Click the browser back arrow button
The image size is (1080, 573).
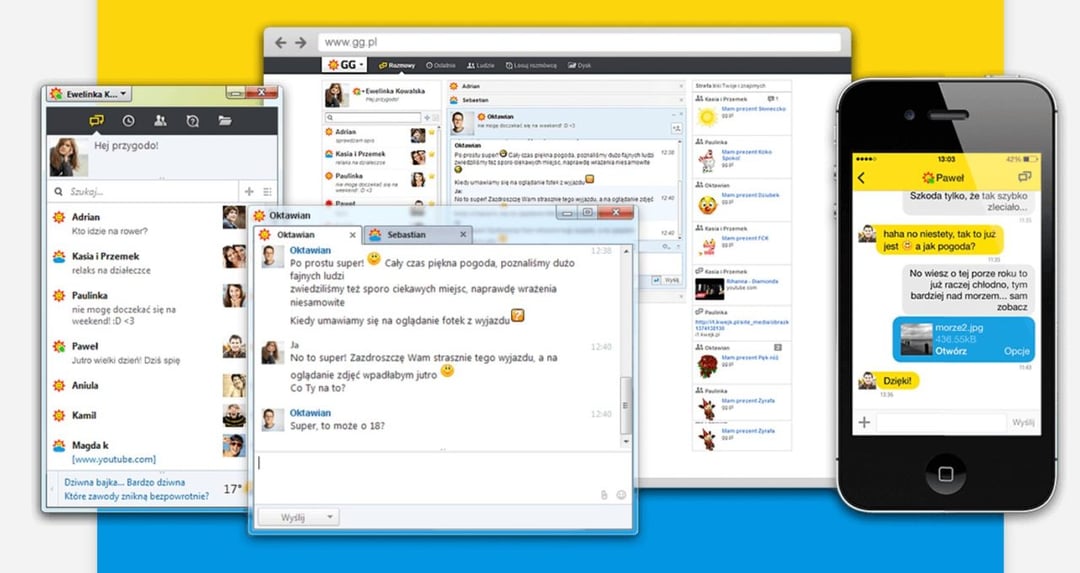point(281,43)
